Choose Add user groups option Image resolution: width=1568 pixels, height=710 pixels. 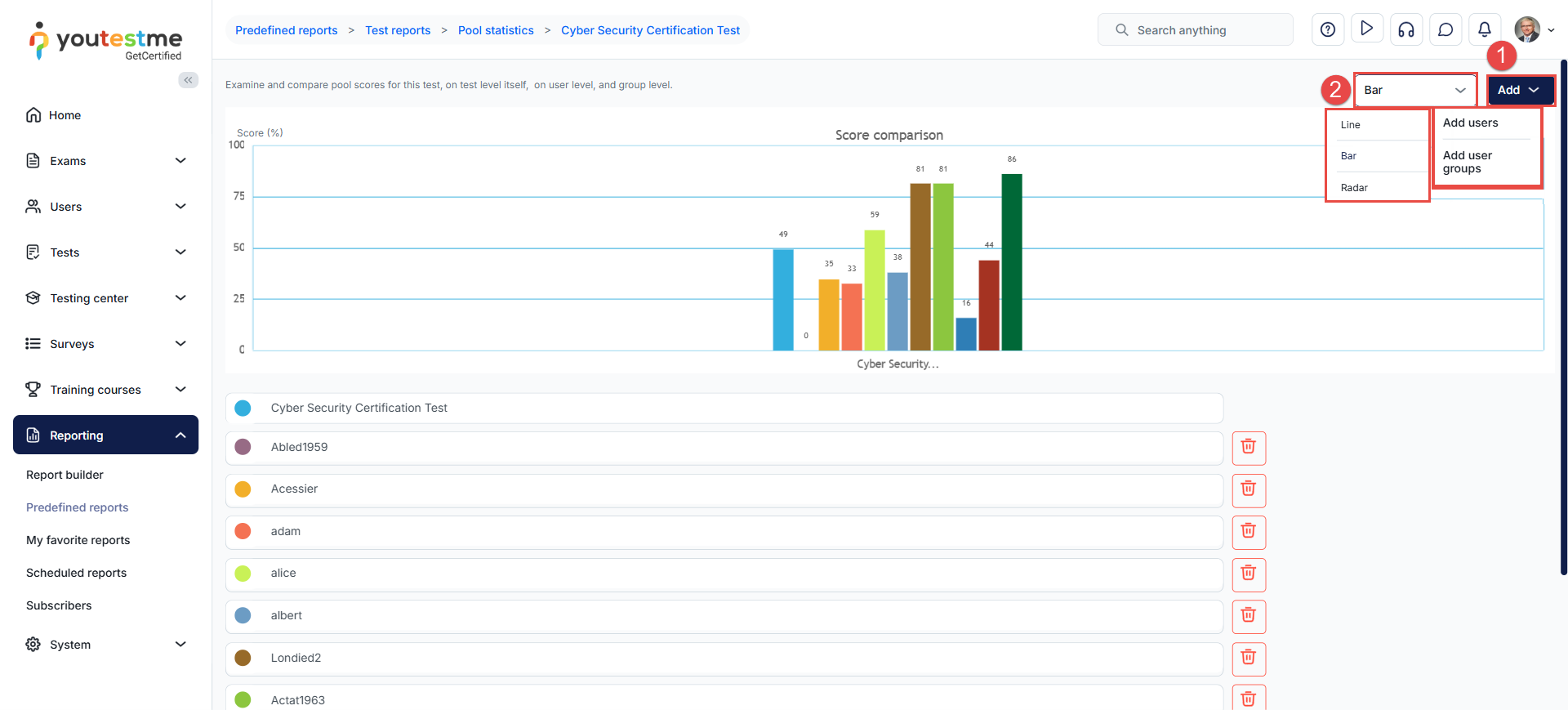[x=1468, y=162]
